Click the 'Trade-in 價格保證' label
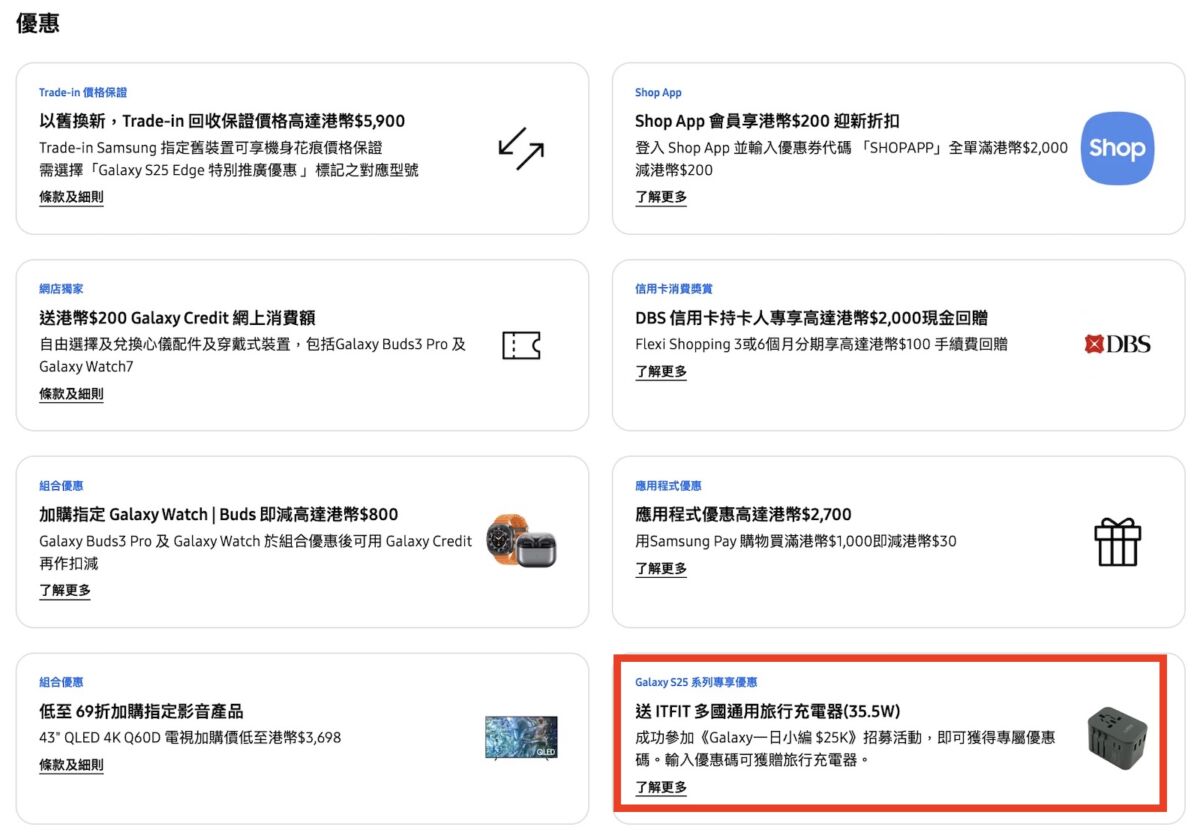Screen dimensions: 1200x839 [83, 92]
